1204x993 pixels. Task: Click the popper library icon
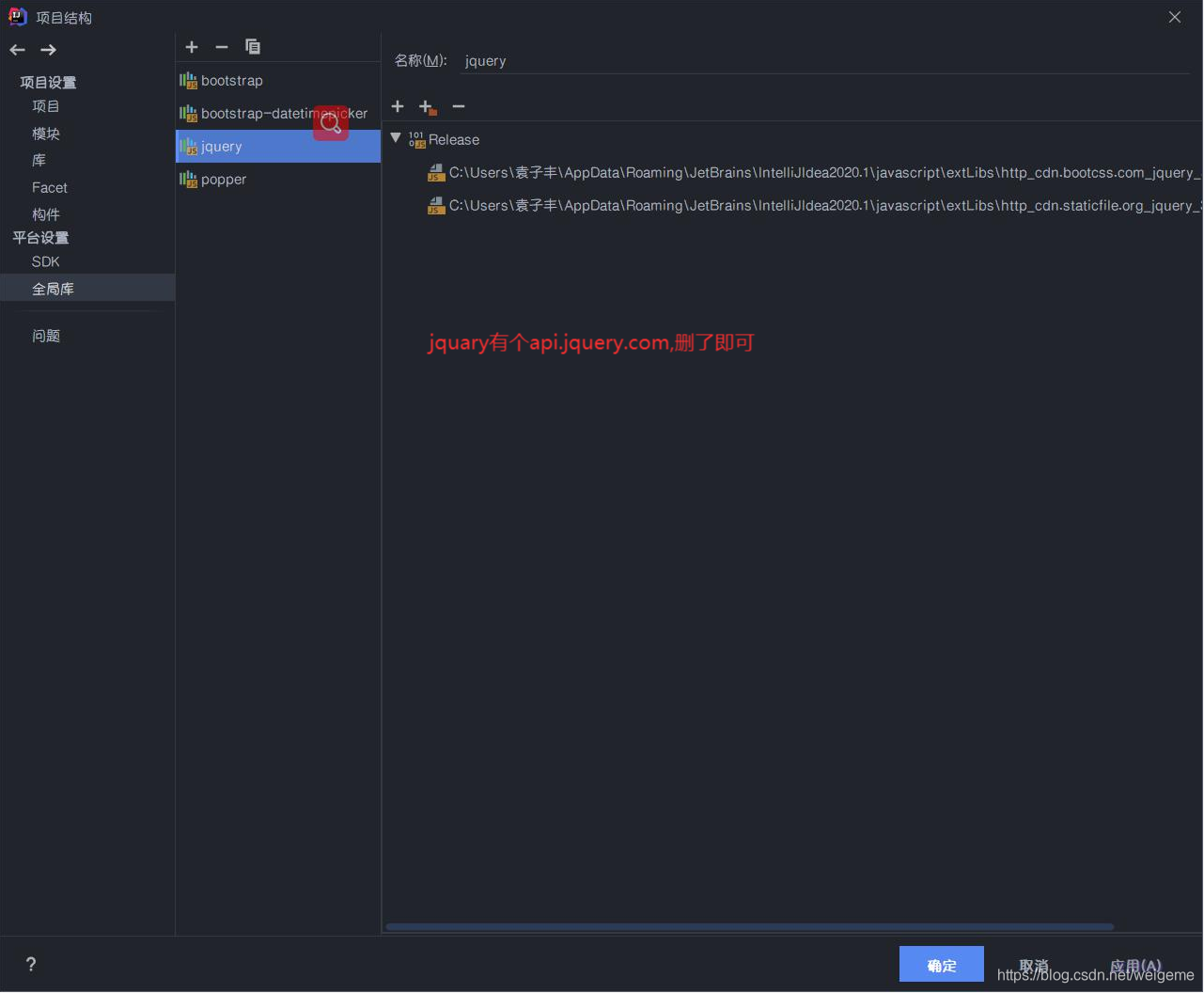188,180
